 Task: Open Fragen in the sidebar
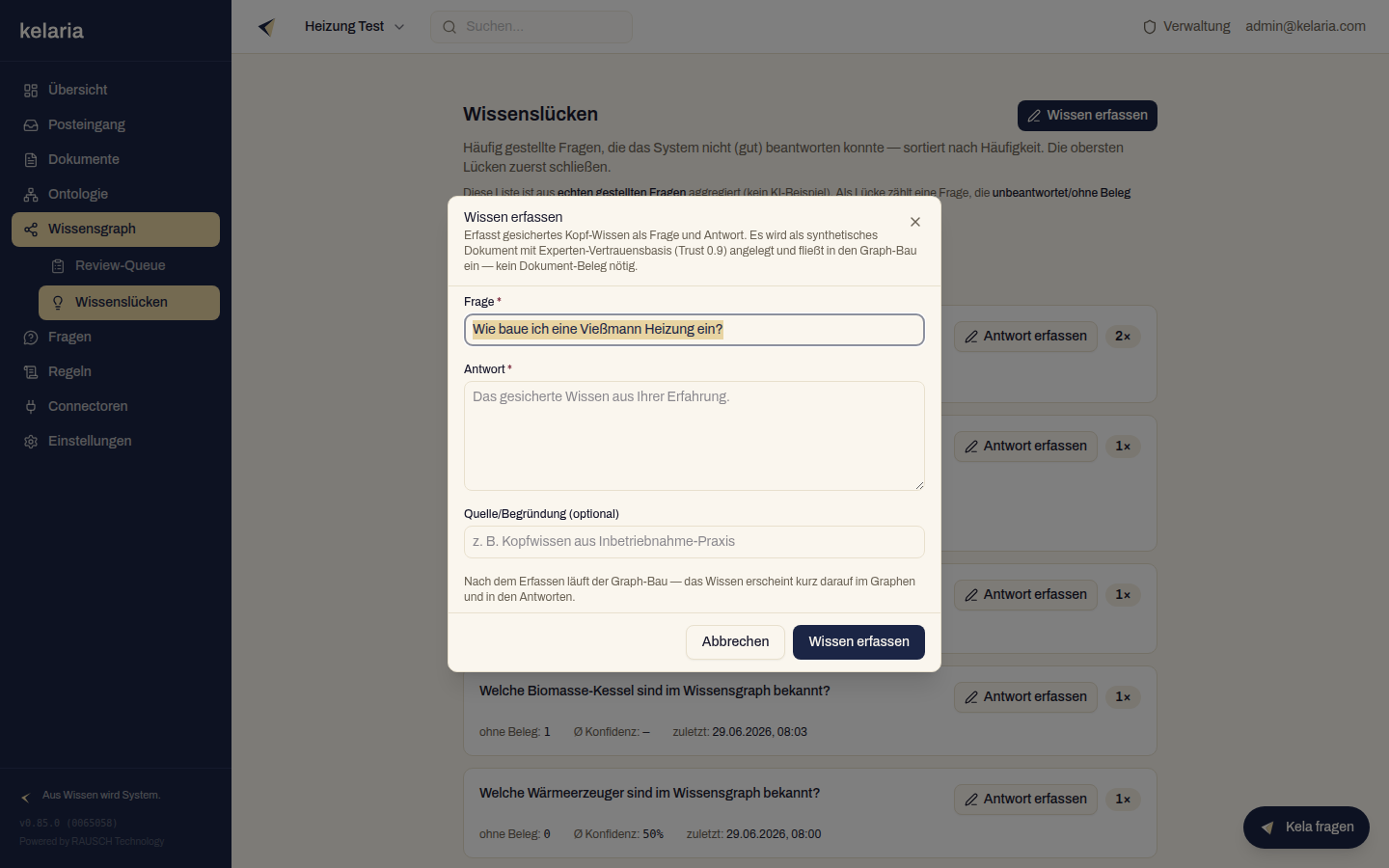click(x=116, y=337)
